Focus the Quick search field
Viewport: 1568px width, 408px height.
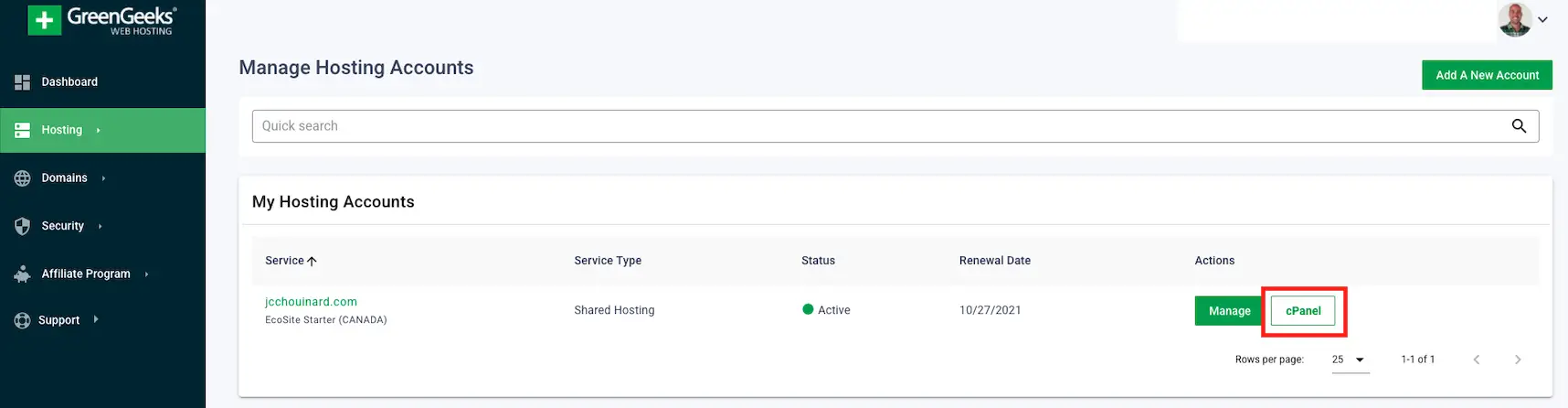tap(895, 126)
